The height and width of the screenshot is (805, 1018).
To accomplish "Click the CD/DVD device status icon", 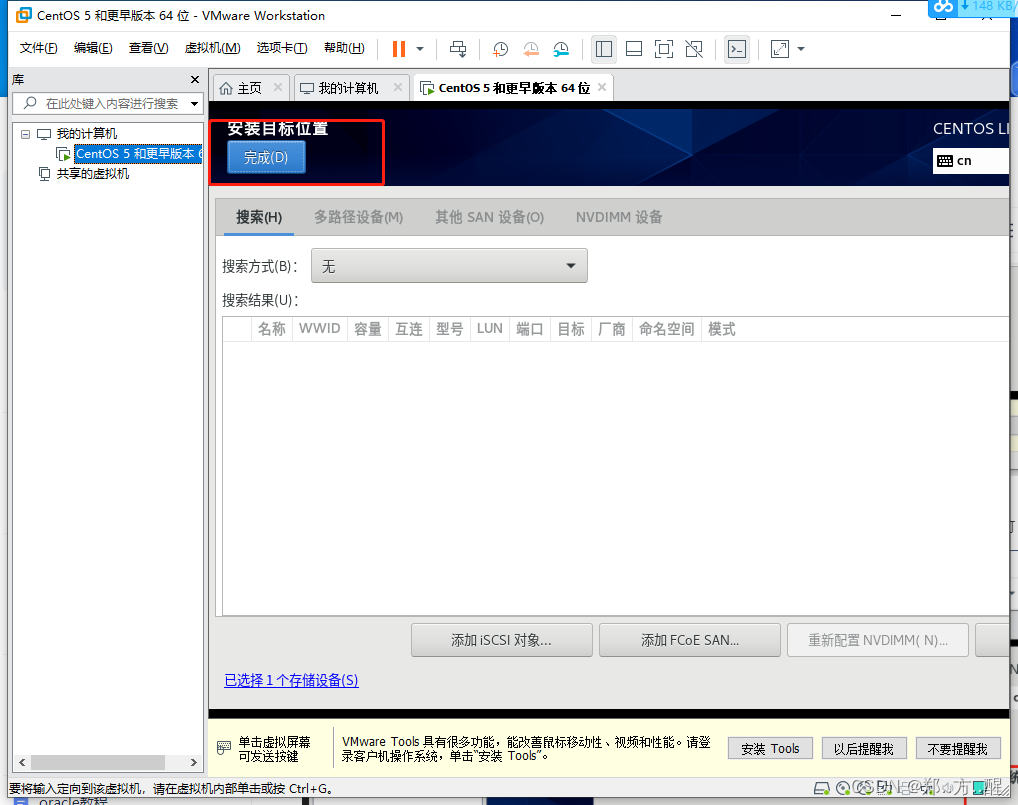I will point(845,789).
